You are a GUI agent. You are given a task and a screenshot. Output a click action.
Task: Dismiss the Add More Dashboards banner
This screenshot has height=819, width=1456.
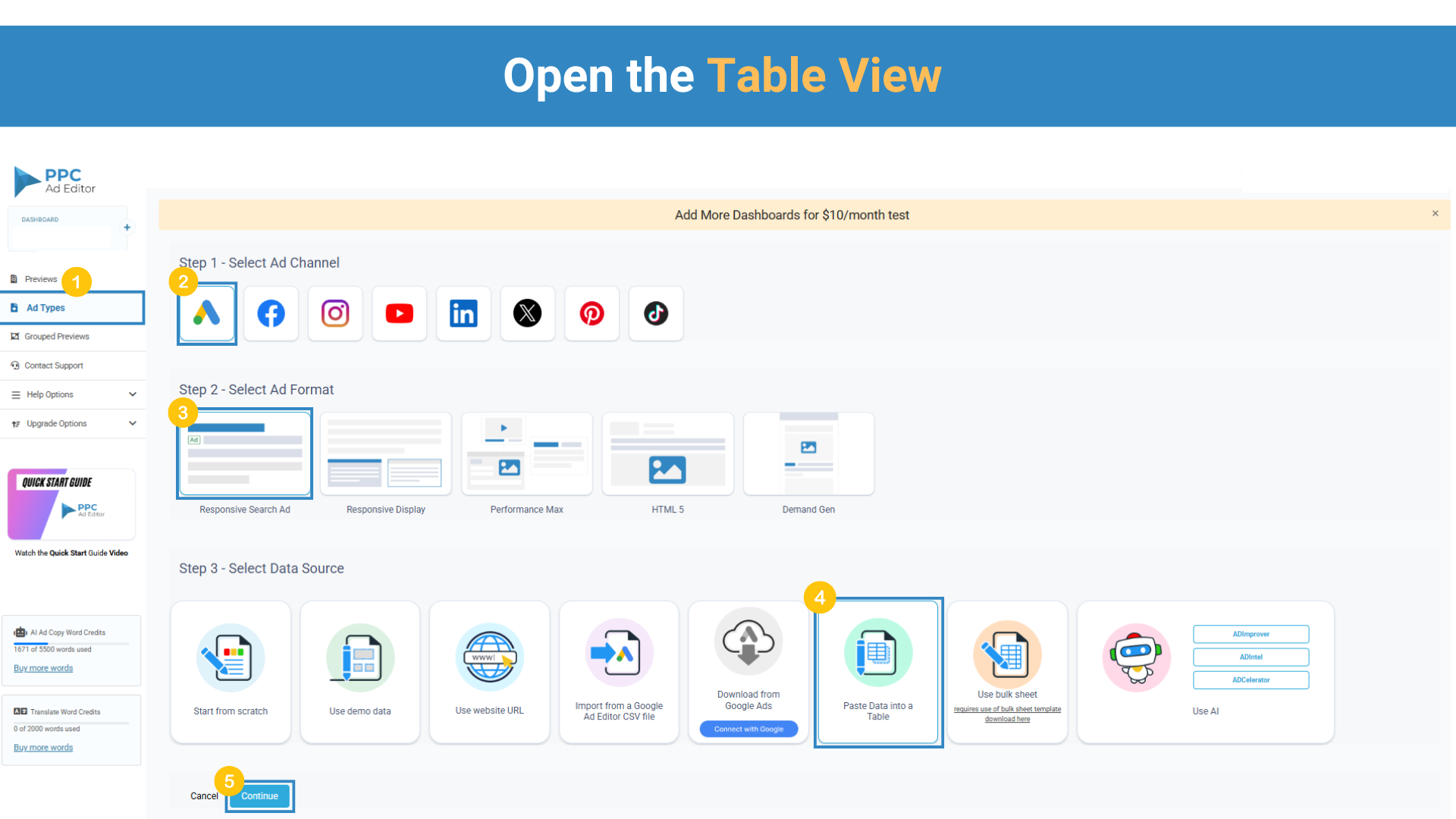pos(1435,214)
